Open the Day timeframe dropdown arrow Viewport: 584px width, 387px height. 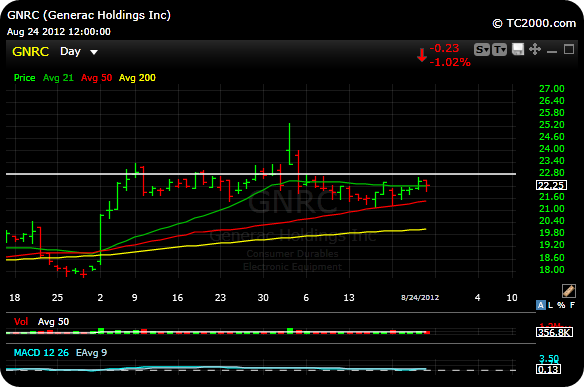click(x=94, y=52)
